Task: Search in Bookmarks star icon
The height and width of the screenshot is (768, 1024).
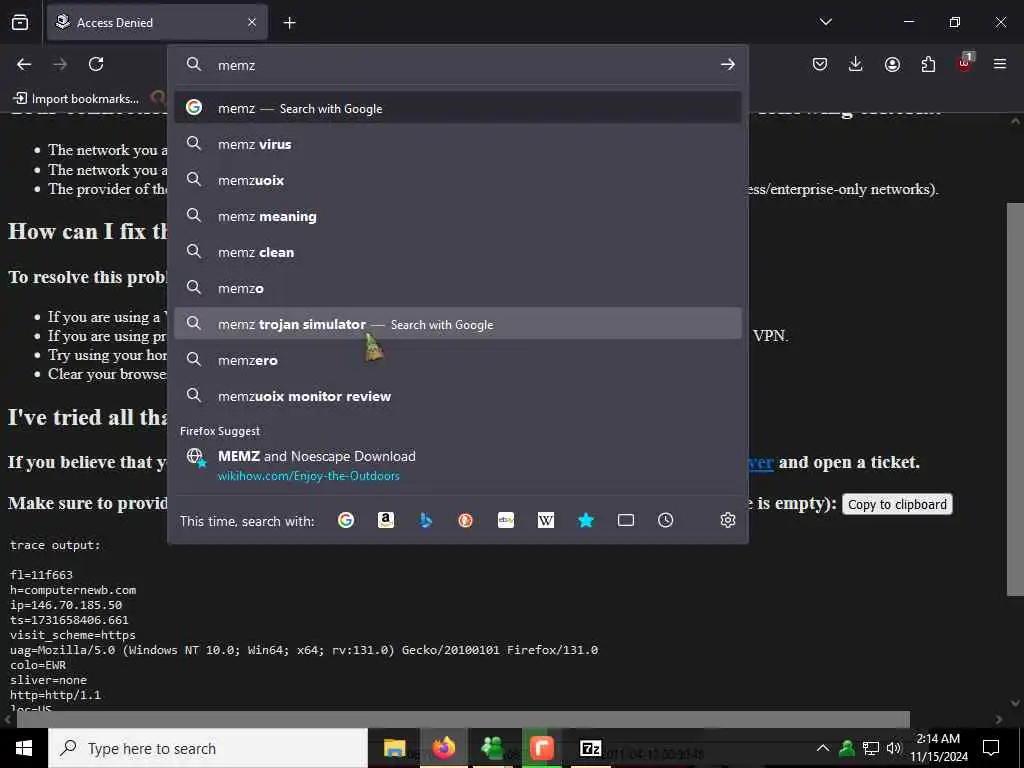Action: pyautogui.click(x=586, y=520)
